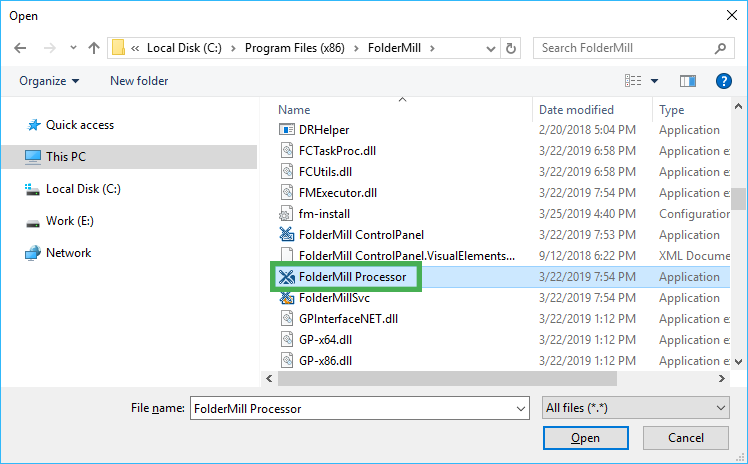The image size is (748, 464).
Task: Click the search magnifier icon
Action: coord(720,48)
